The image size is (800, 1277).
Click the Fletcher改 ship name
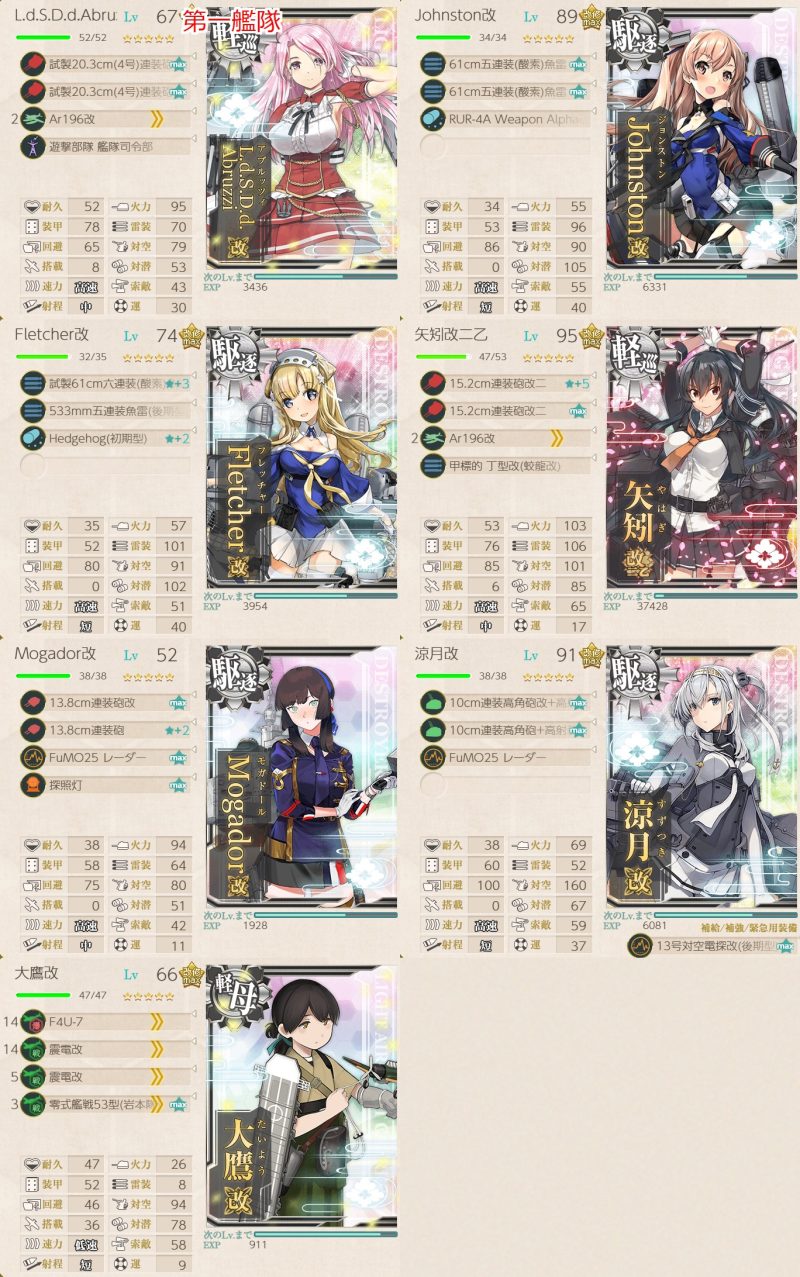click(x=55, y=335)
